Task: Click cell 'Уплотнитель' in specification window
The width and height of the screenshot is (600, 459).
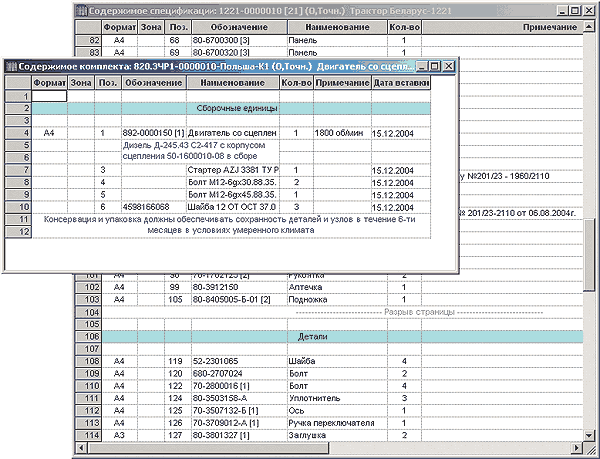Action: [337, 398]
